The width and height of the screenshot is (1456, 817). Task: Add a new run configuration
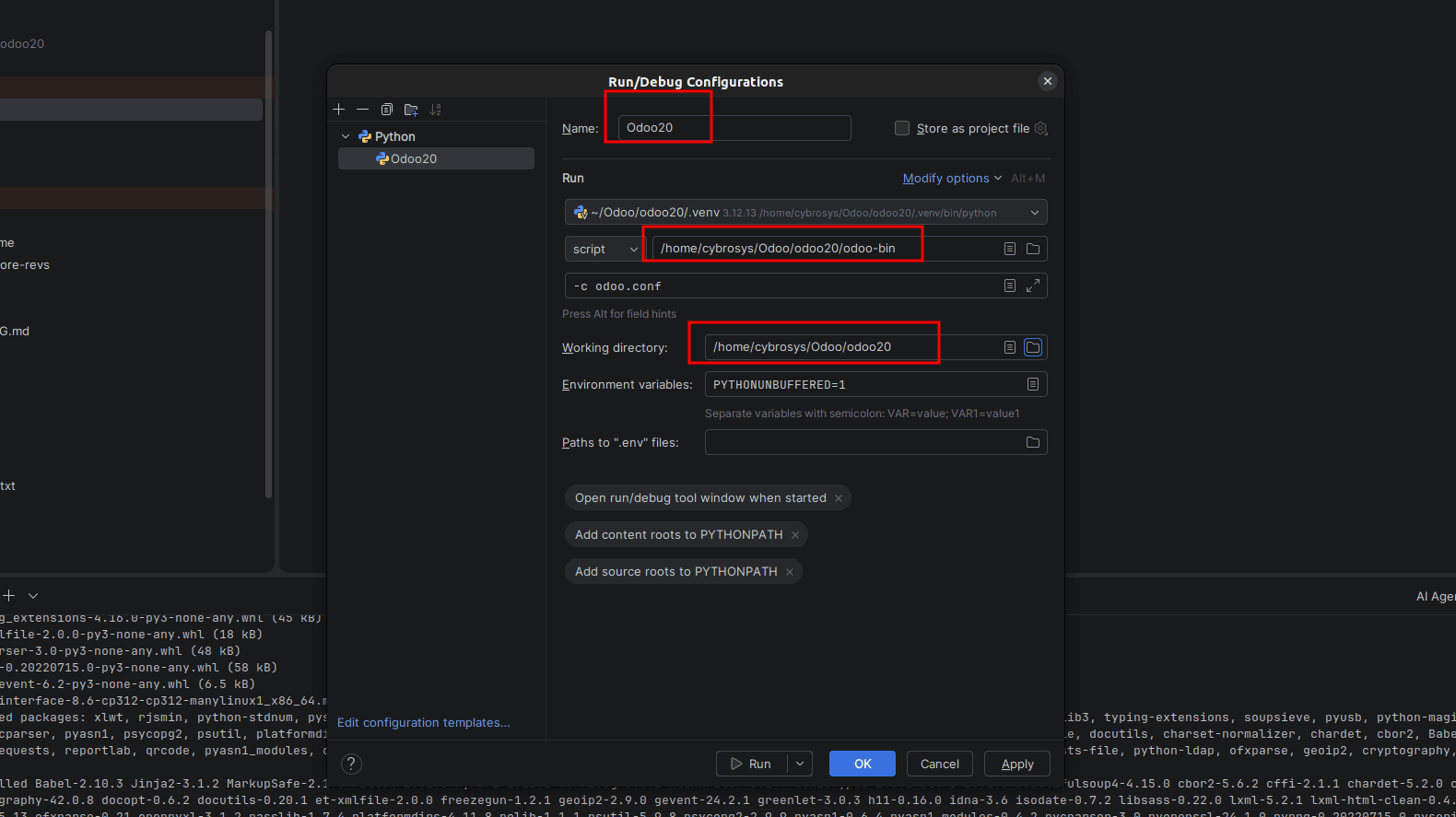[x=339, y=110]
